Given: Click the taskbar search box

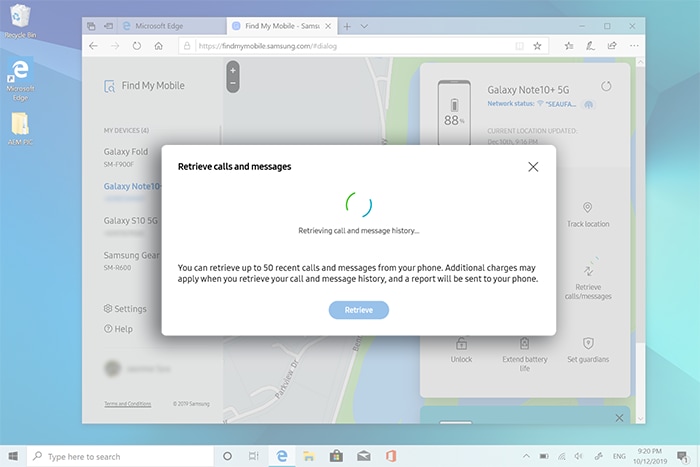Looking at the screenshot, I should coord(121,456).
